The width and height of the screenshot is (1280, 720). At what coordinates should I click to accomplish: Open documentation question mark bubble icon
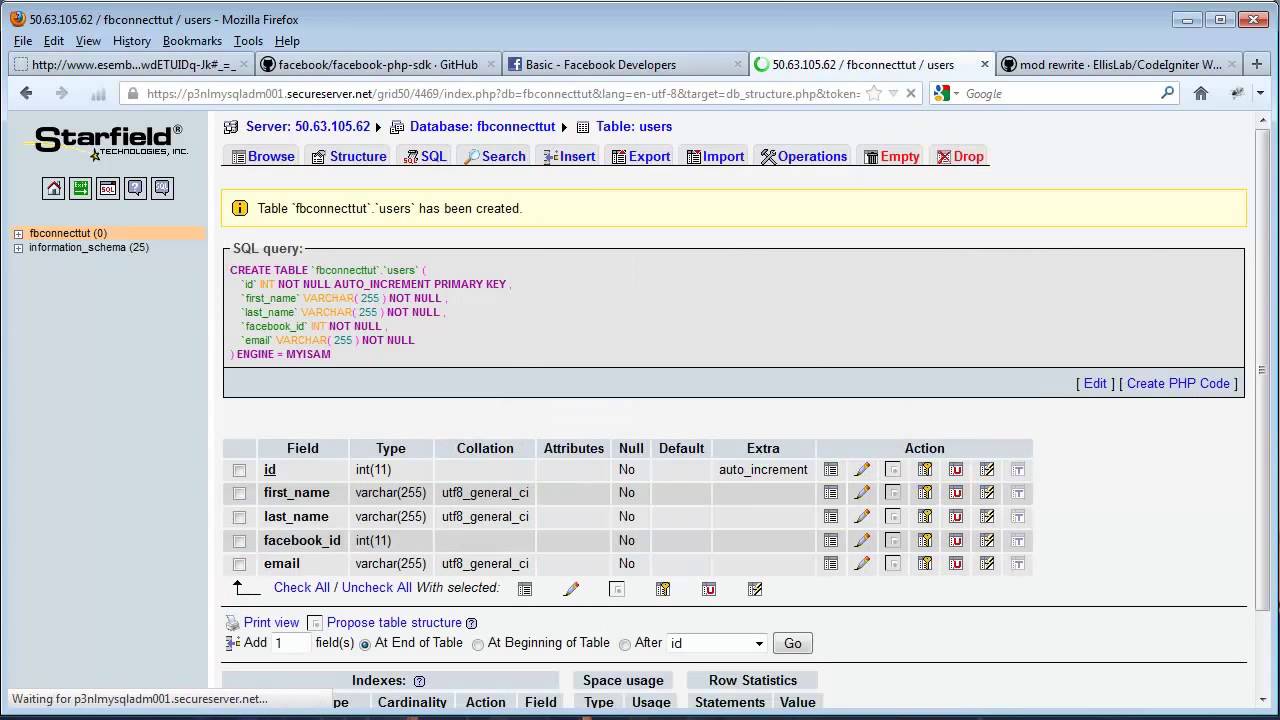(x=135, y=188)
